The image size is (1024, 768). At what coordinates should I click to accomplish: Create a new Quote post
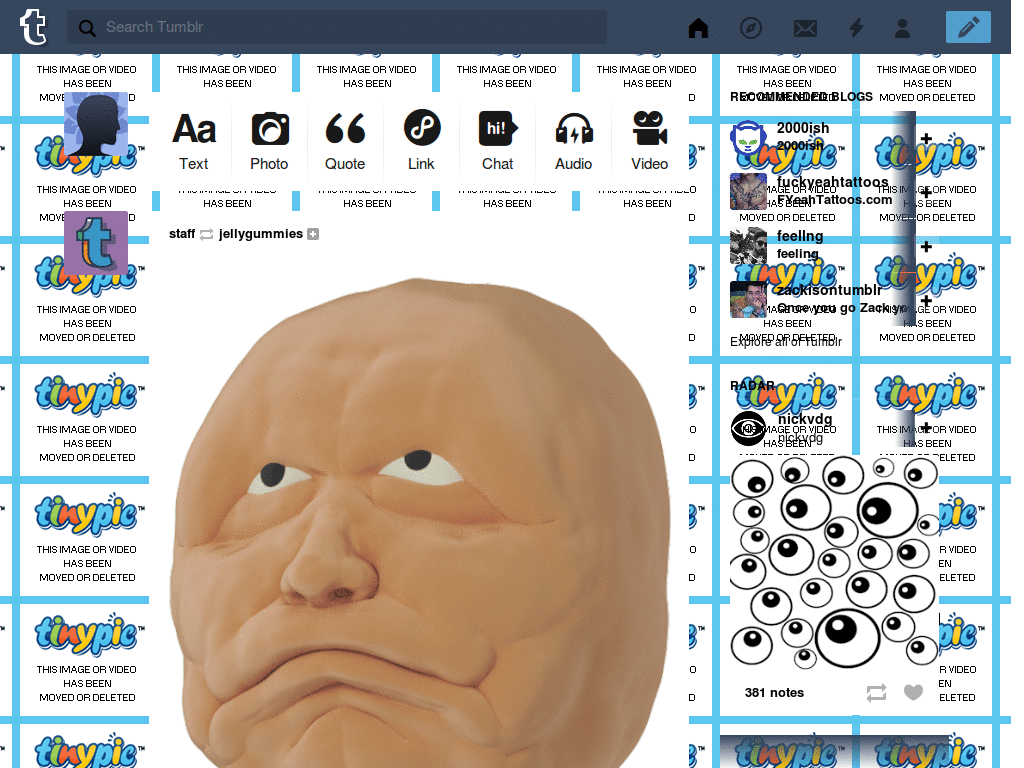tap(345, 141)
